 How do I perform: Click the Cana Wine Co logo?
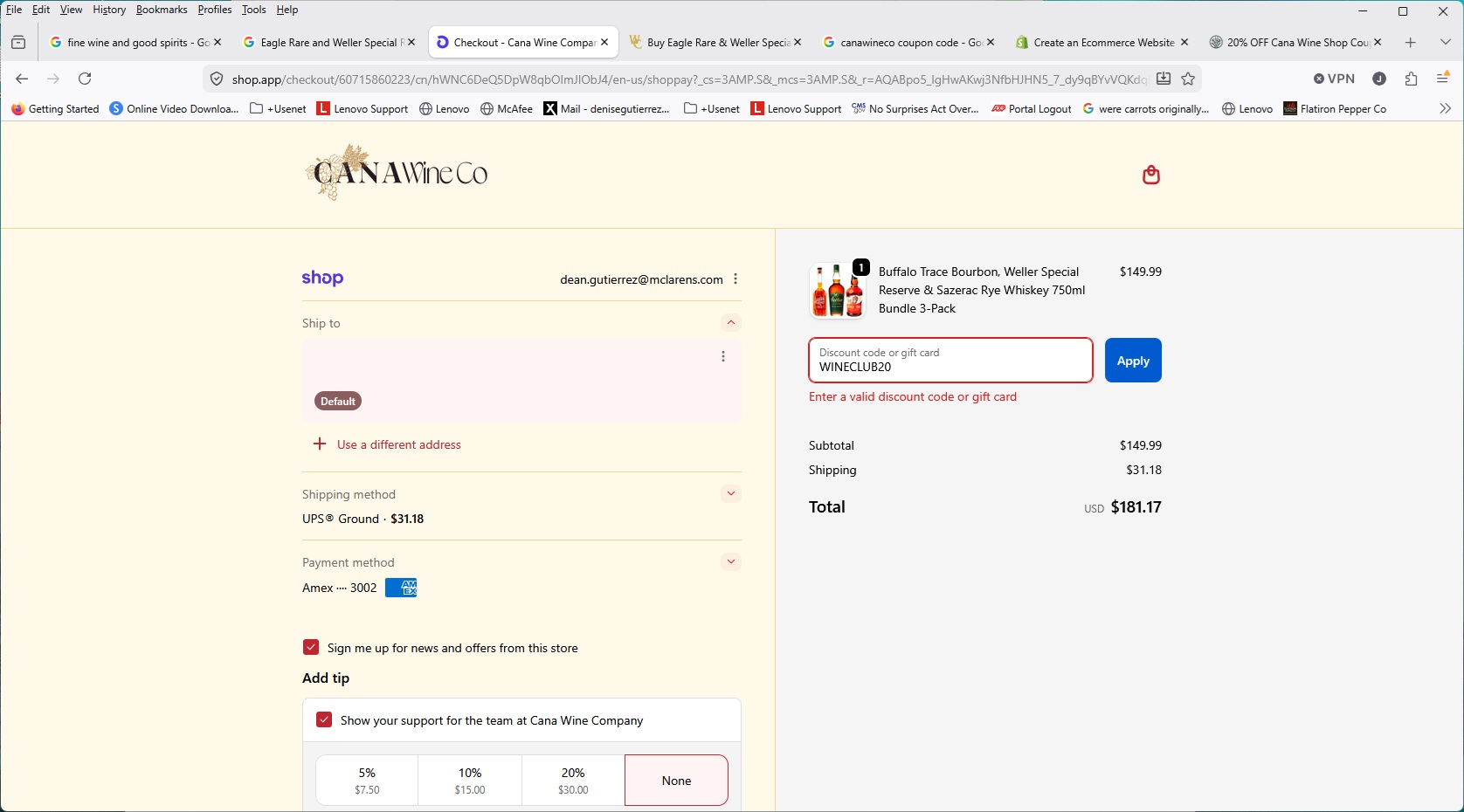(397, 173)
